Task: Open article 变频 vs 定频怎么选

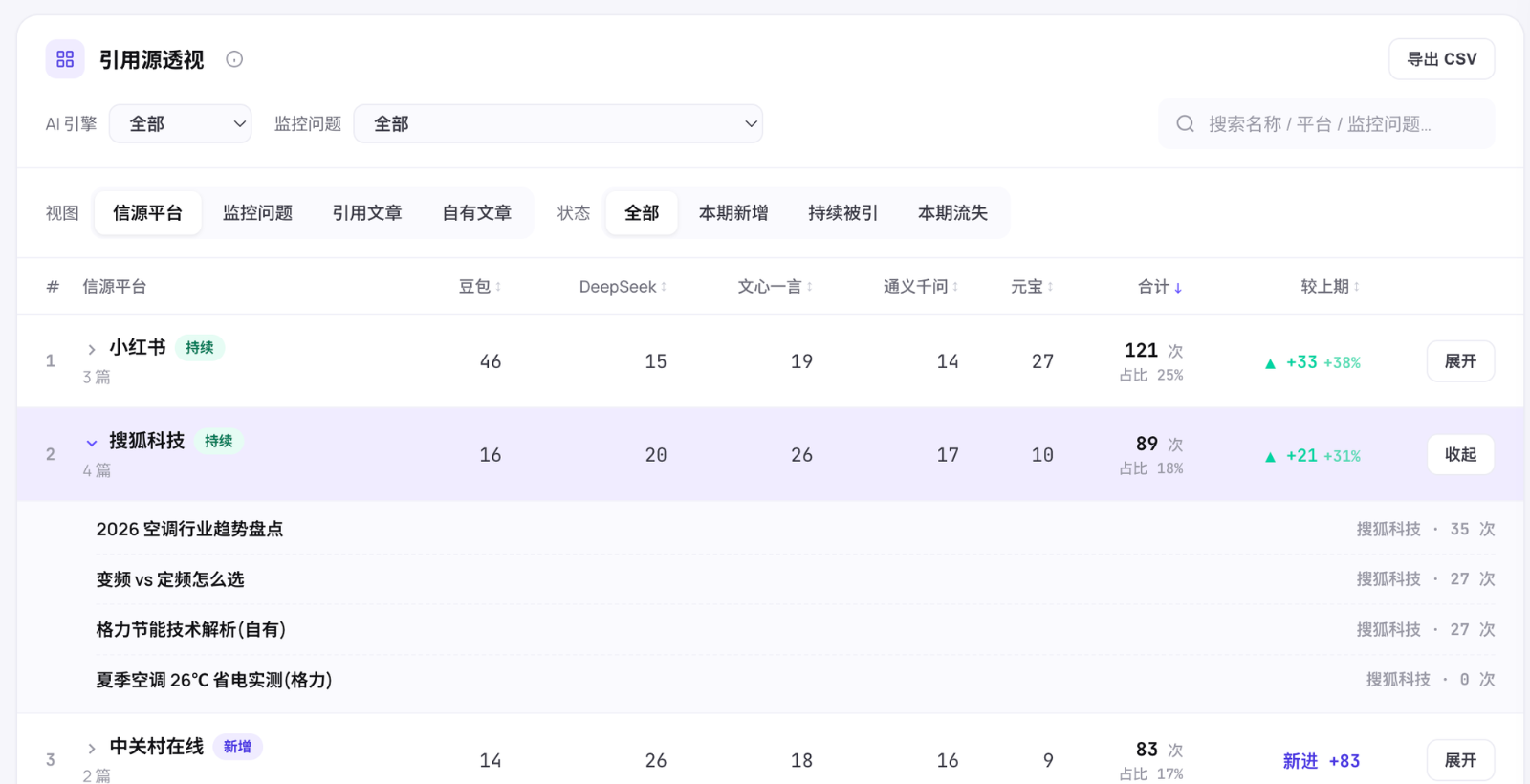Action: point(170,579)
